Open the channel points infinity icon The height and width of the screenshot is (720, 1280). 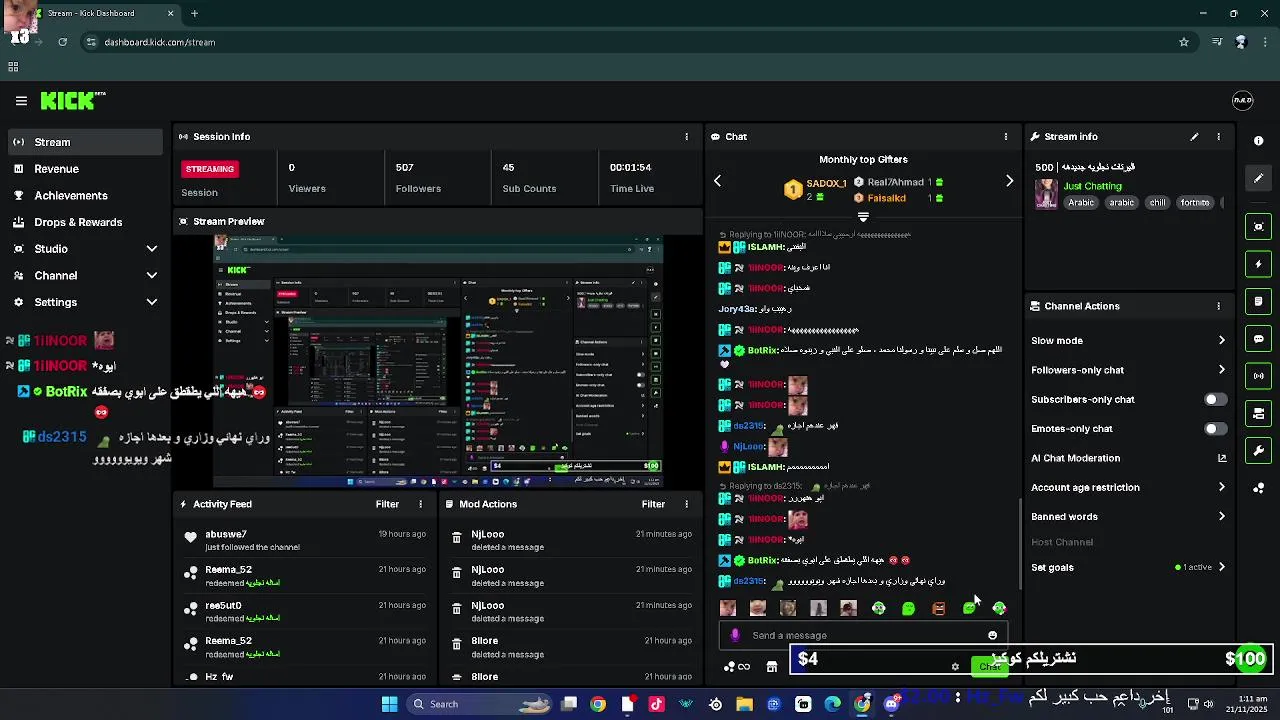tap(737, 667)
